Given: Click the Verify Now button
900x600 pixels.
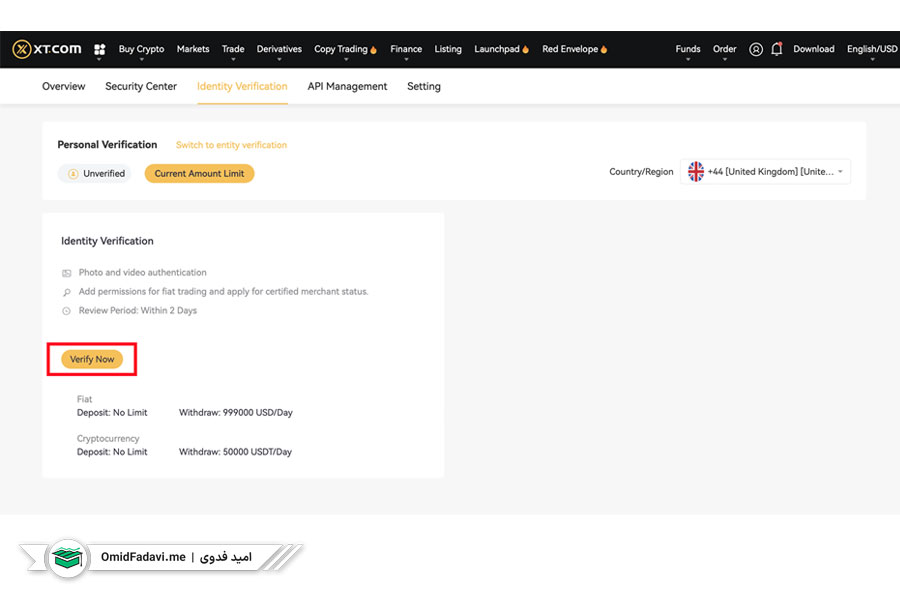Looking at the screenshot, I should tap(92, 359).
